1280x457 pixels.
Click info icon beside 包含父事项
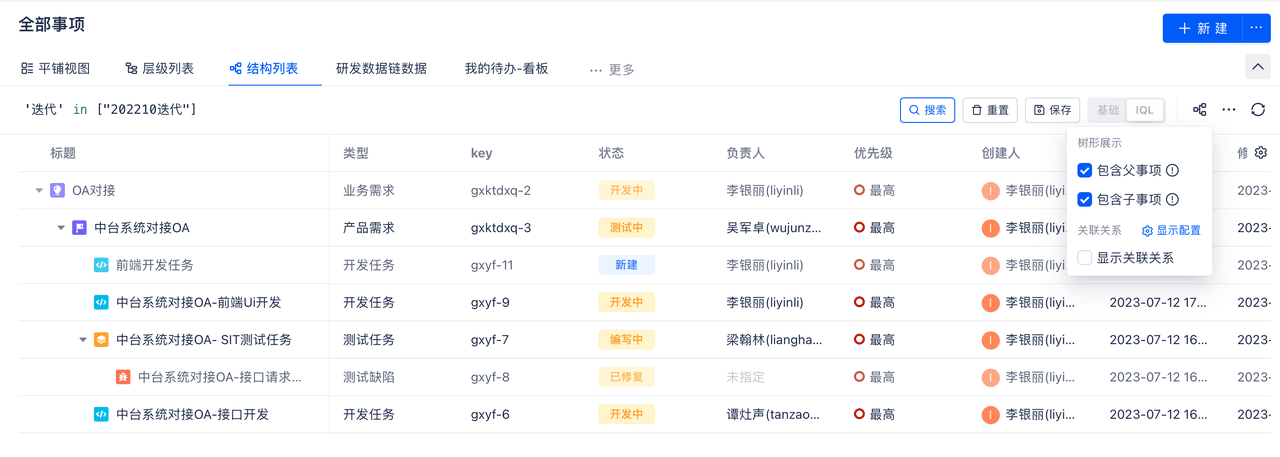pos(1172,171)
